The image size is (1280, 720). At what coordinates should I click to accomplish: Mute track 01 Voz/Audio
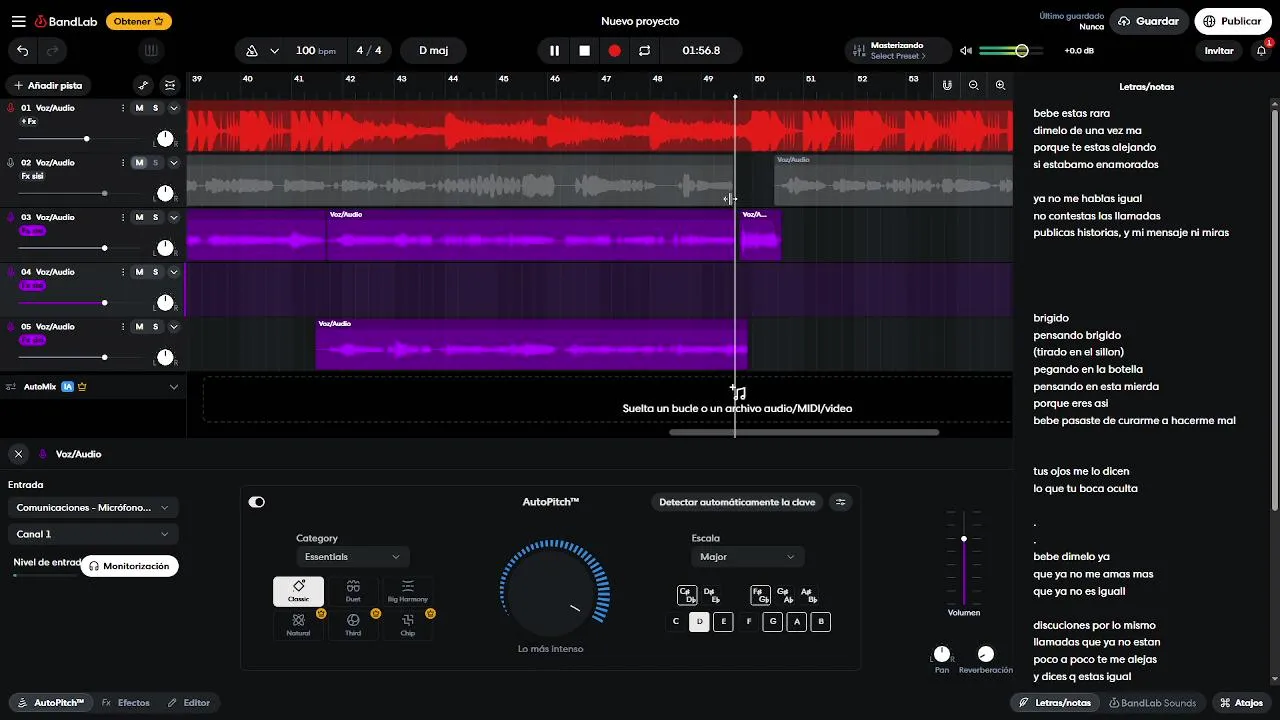(139, 108)
